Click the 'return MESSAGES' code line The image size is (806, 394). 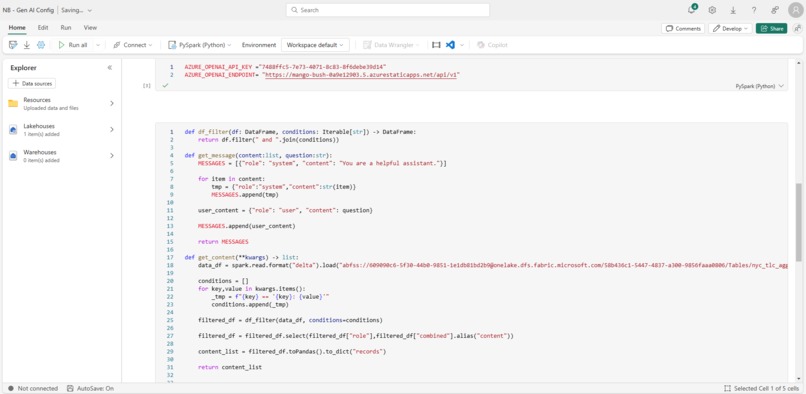coord(223,242)
